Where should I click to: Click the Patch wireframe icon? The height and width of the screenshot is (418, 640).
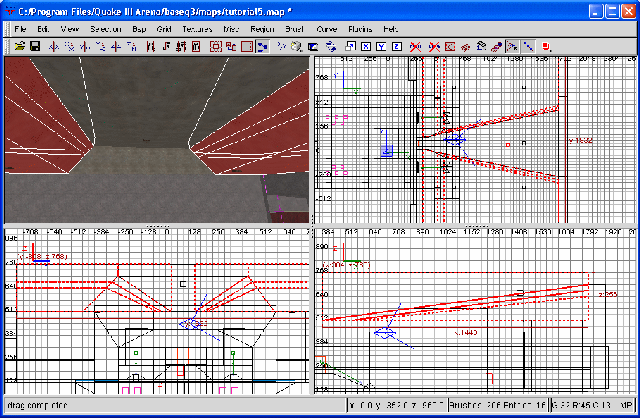click(465, 47)
